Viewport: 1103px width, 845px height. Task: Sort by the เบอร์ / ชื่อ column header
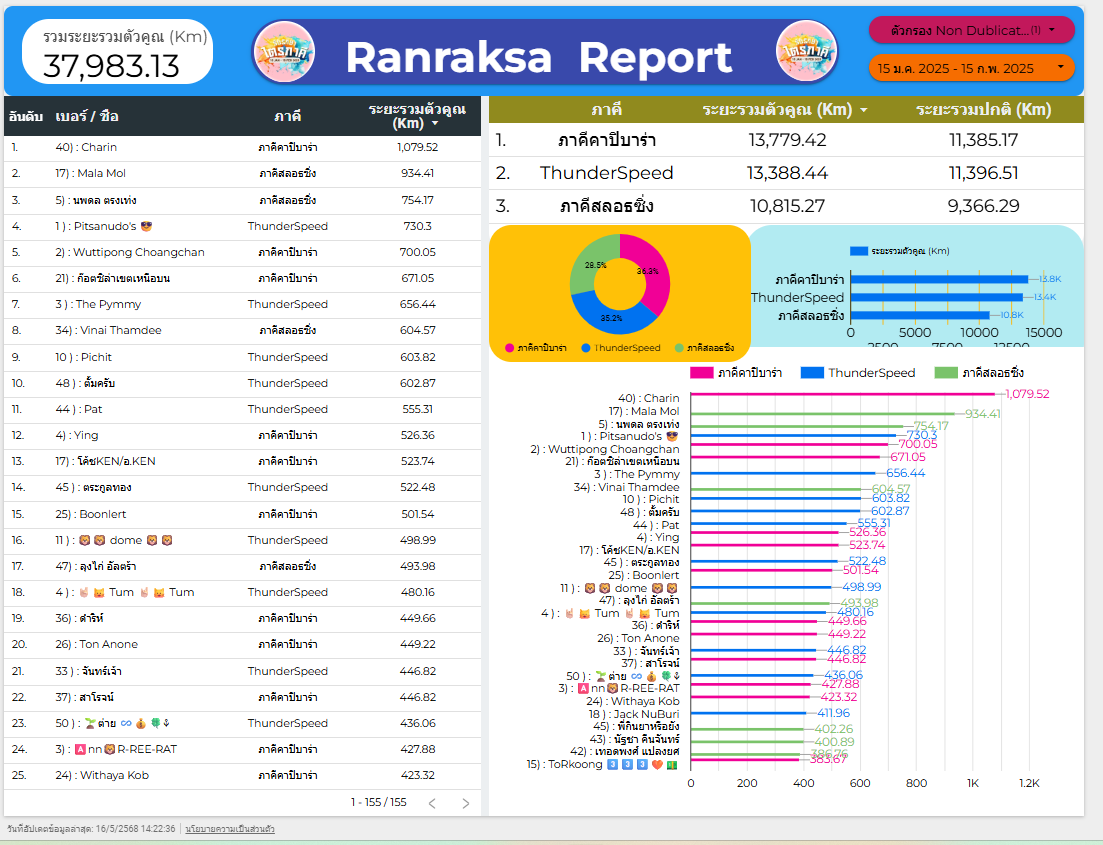[x=87, y=116]
